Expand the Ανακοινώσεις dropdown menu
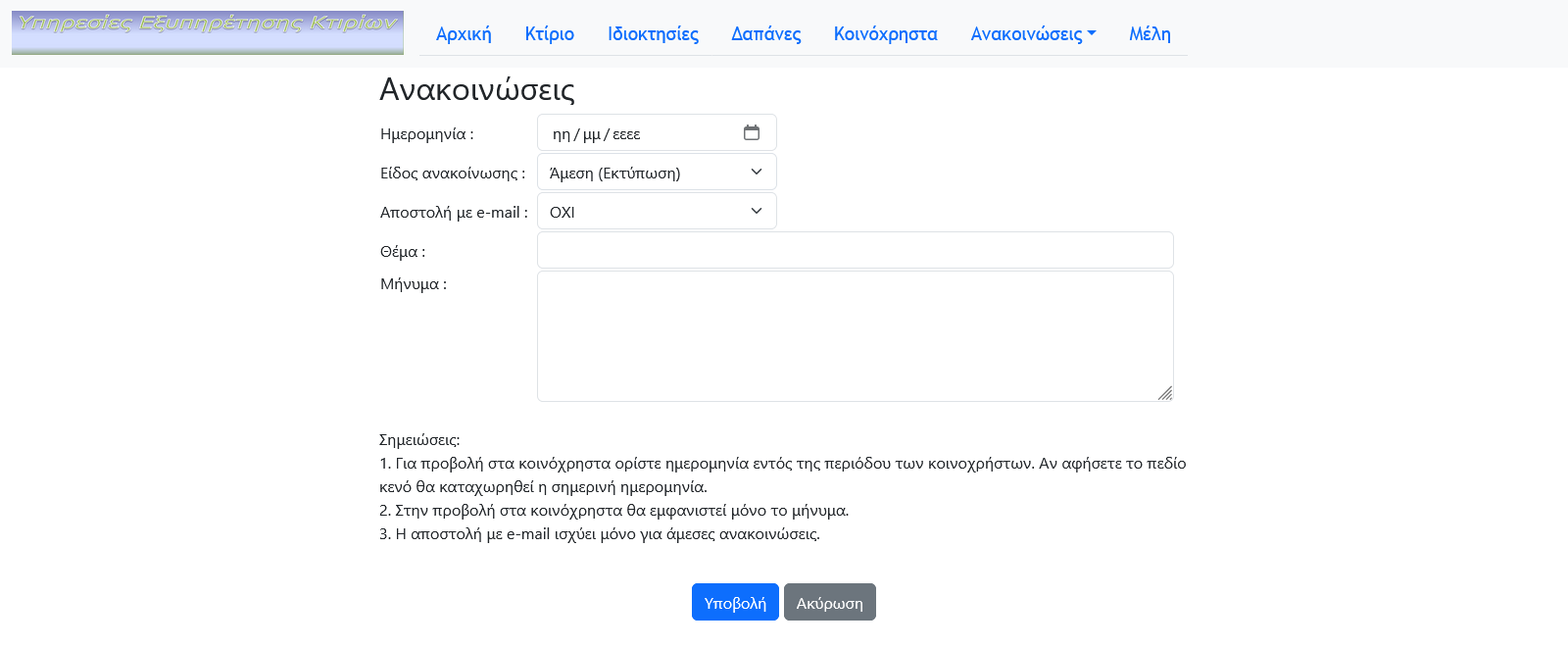This screenshot has width=1568, height=647. tap(1033, 33)
